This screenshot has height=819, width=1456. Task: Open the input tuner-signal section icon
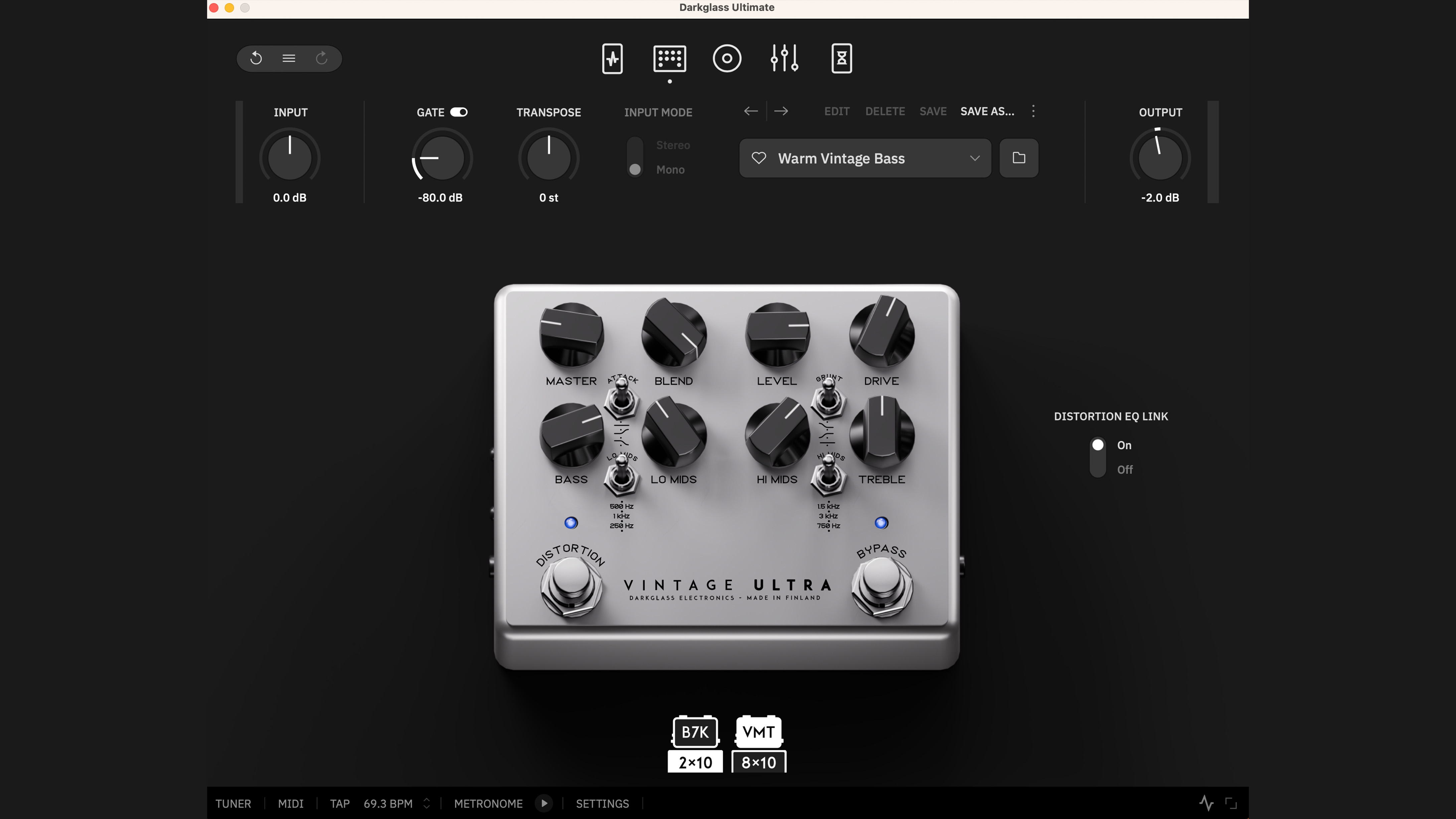tap(612, 58)
